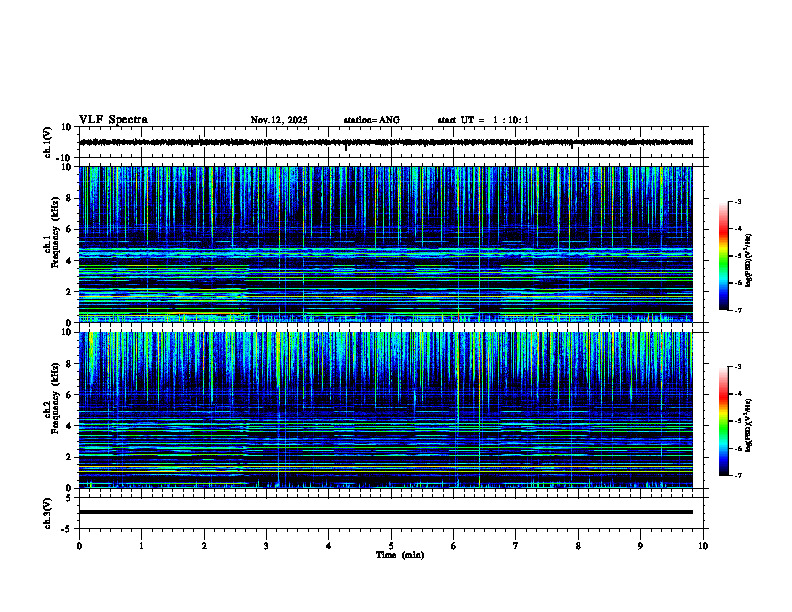Click the "VLF Spectra" plot title
The image size is (792, 612).
click(x=113, y=120)
